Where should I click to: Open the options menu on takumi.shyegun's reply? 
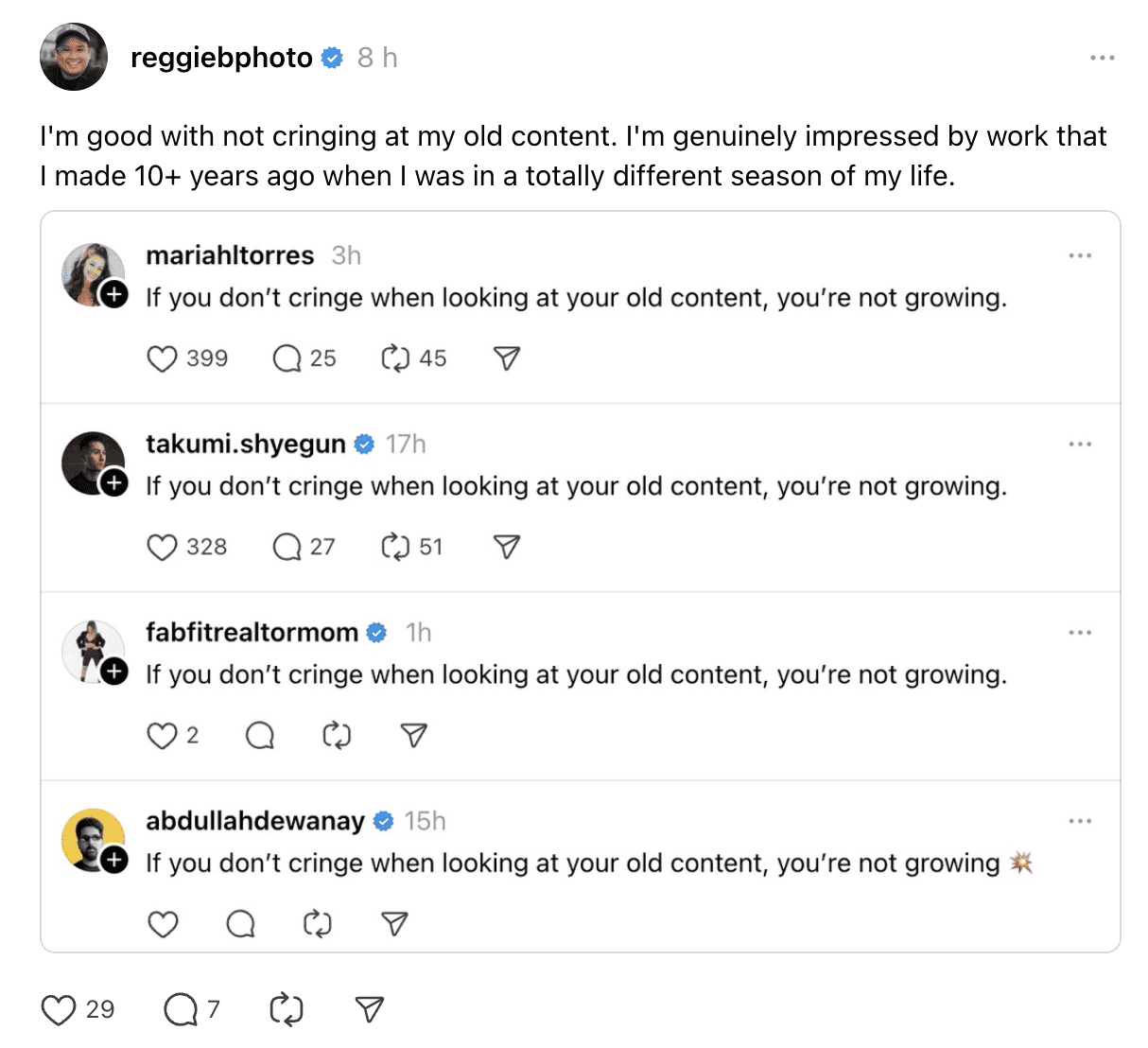coord(1080,443)
